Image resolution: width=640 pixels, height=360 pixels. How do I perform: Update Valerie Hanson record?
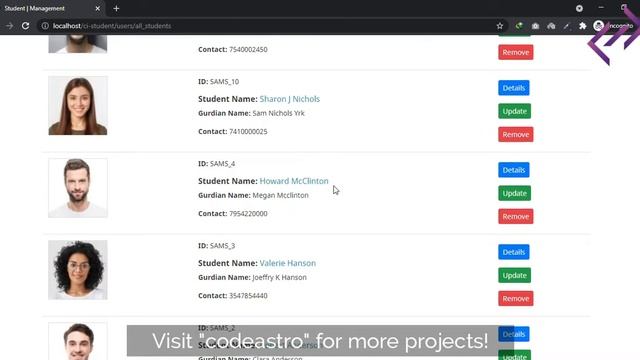pyautogui.click(x=514, y=275)
